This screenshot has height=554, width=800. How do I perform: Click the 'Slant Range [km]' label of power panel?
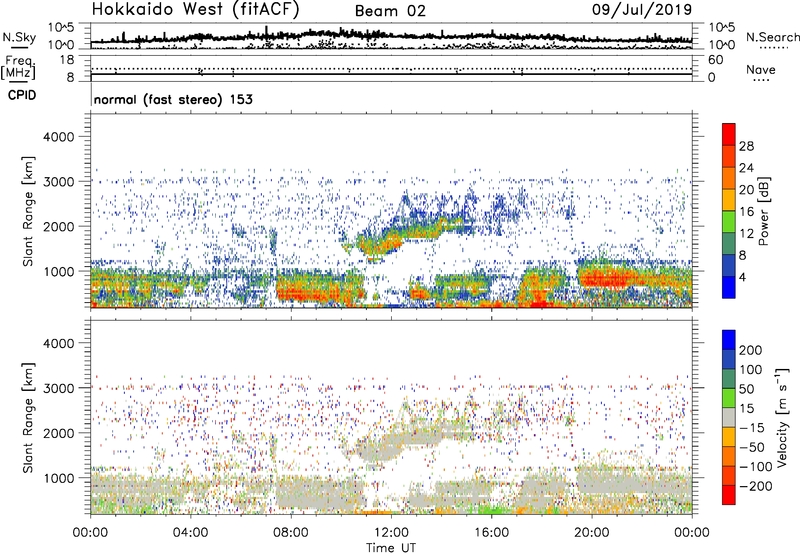[x=28, y=211]
